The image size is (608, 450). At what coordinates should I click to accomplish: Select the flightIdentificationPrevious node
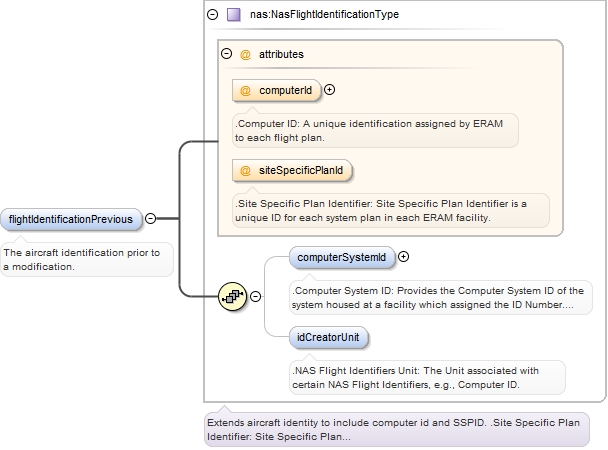pyautogui.click(x=70, y=219)
